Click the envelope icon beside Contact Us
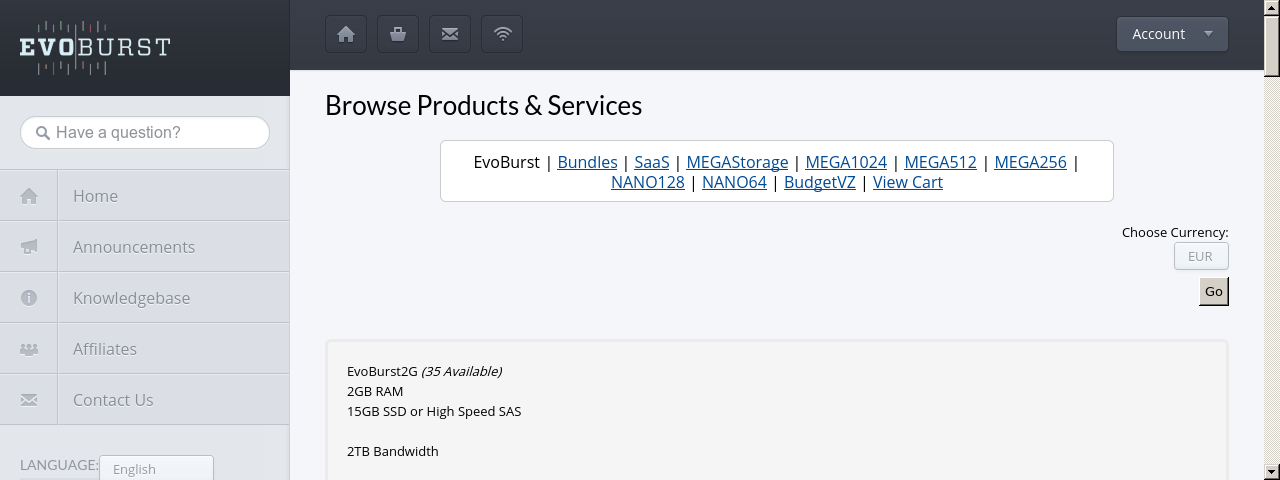 [x=29, y=400]
